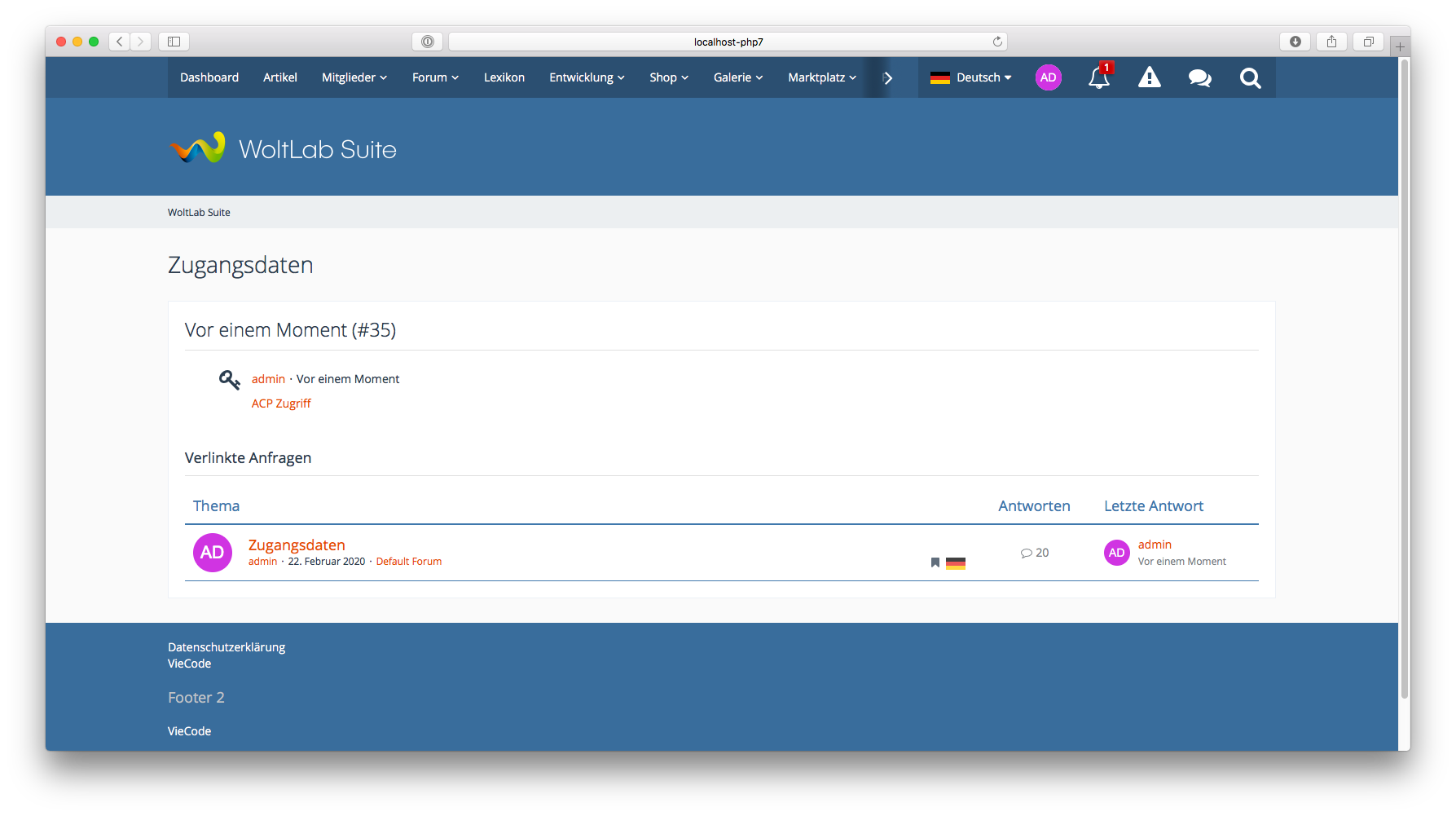This screenshot has height=816, width=1456.
Task: Open the search magnifier icon
Action: 1250,77
